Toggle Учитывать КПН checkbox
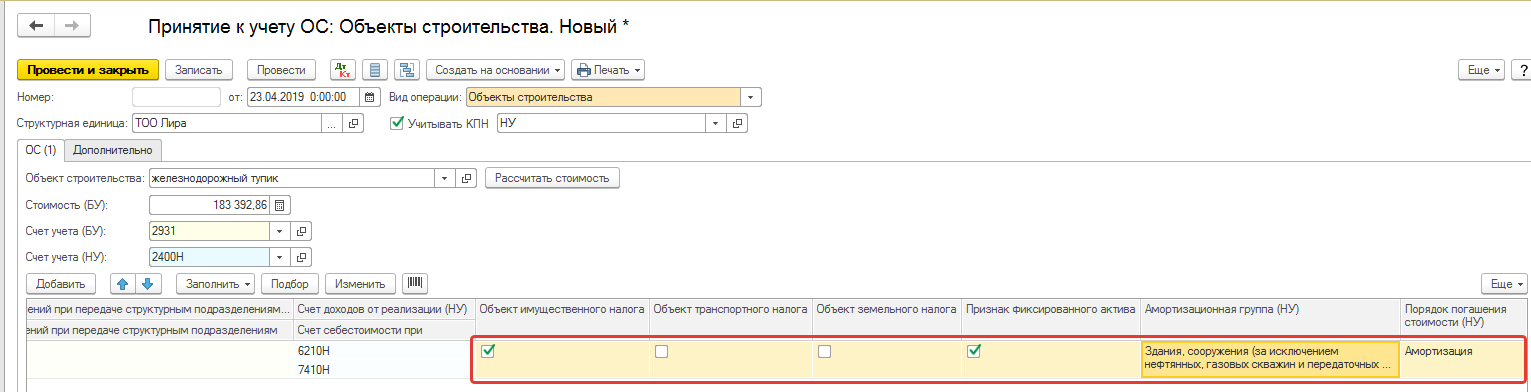1531x392 pixels. pos(397,124)
